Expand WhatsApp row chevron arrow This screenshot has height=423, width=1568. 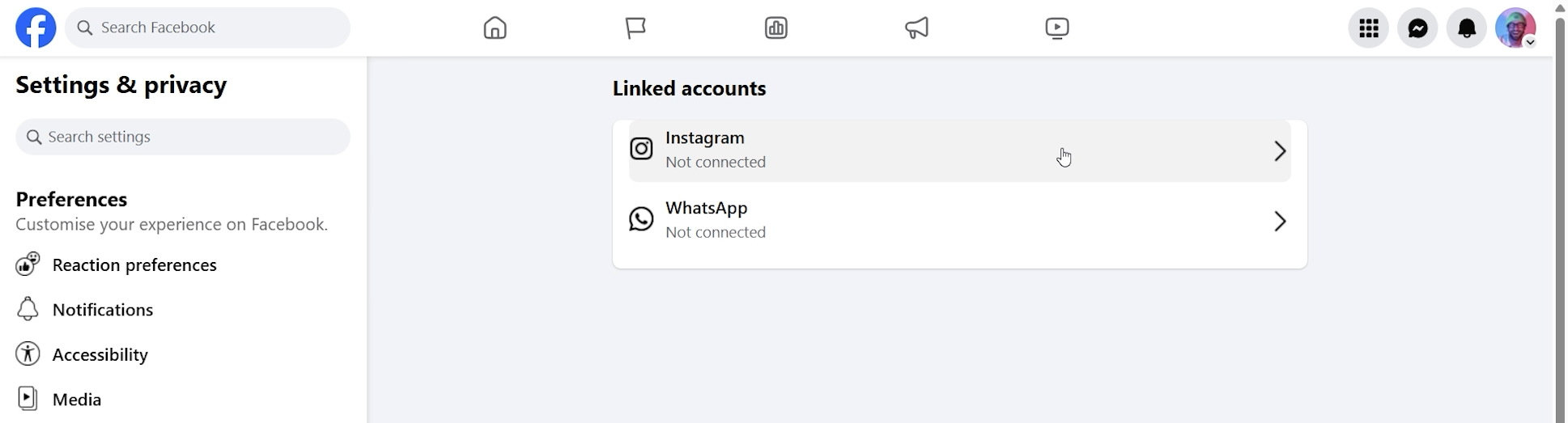pyautogui.click(x=1279, y=222)
